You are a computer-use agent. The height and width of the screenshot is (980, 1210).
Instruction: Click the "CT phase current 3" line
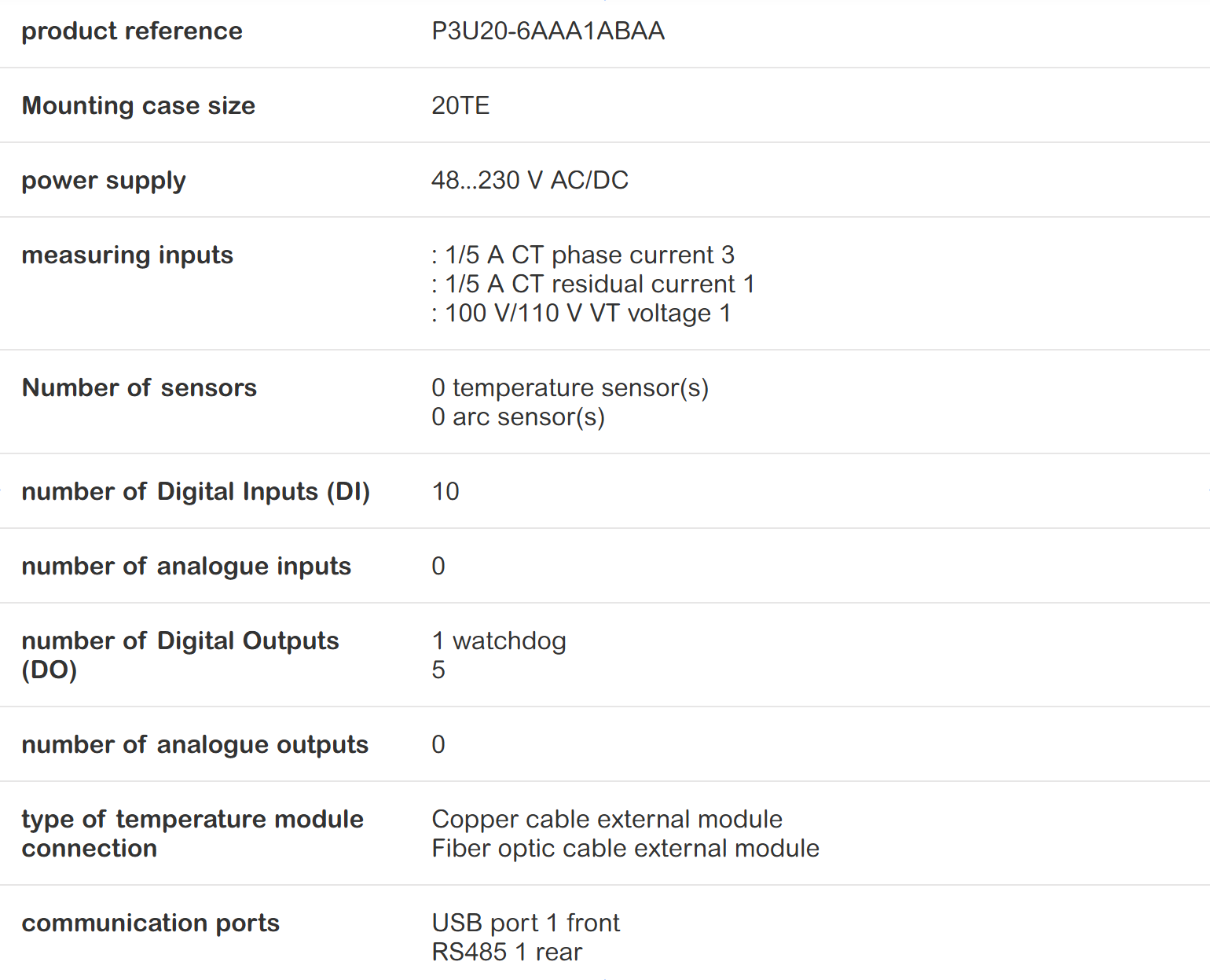coord(583,255)
